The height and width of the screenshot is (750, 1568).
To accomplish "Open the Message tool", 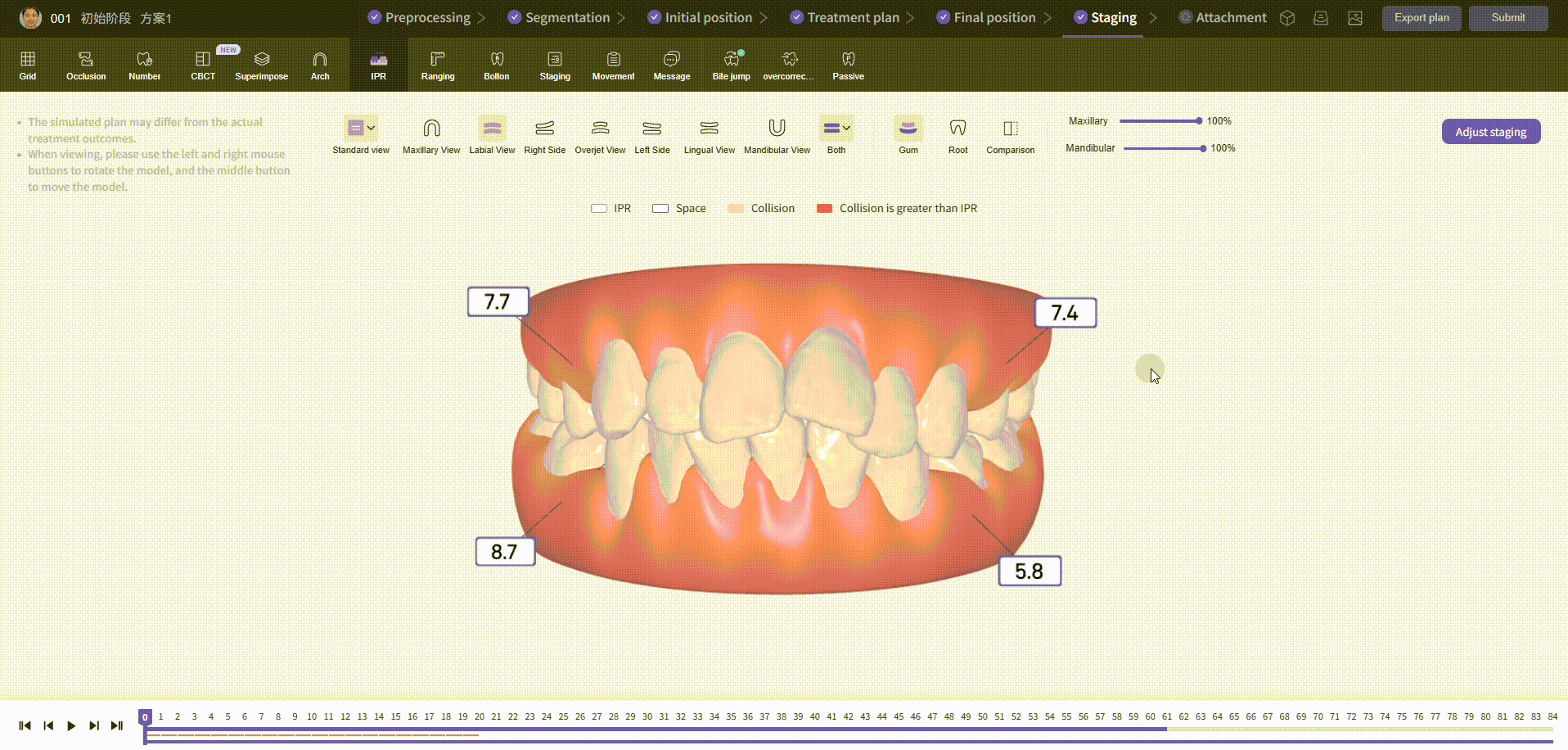I will (672, 66).
